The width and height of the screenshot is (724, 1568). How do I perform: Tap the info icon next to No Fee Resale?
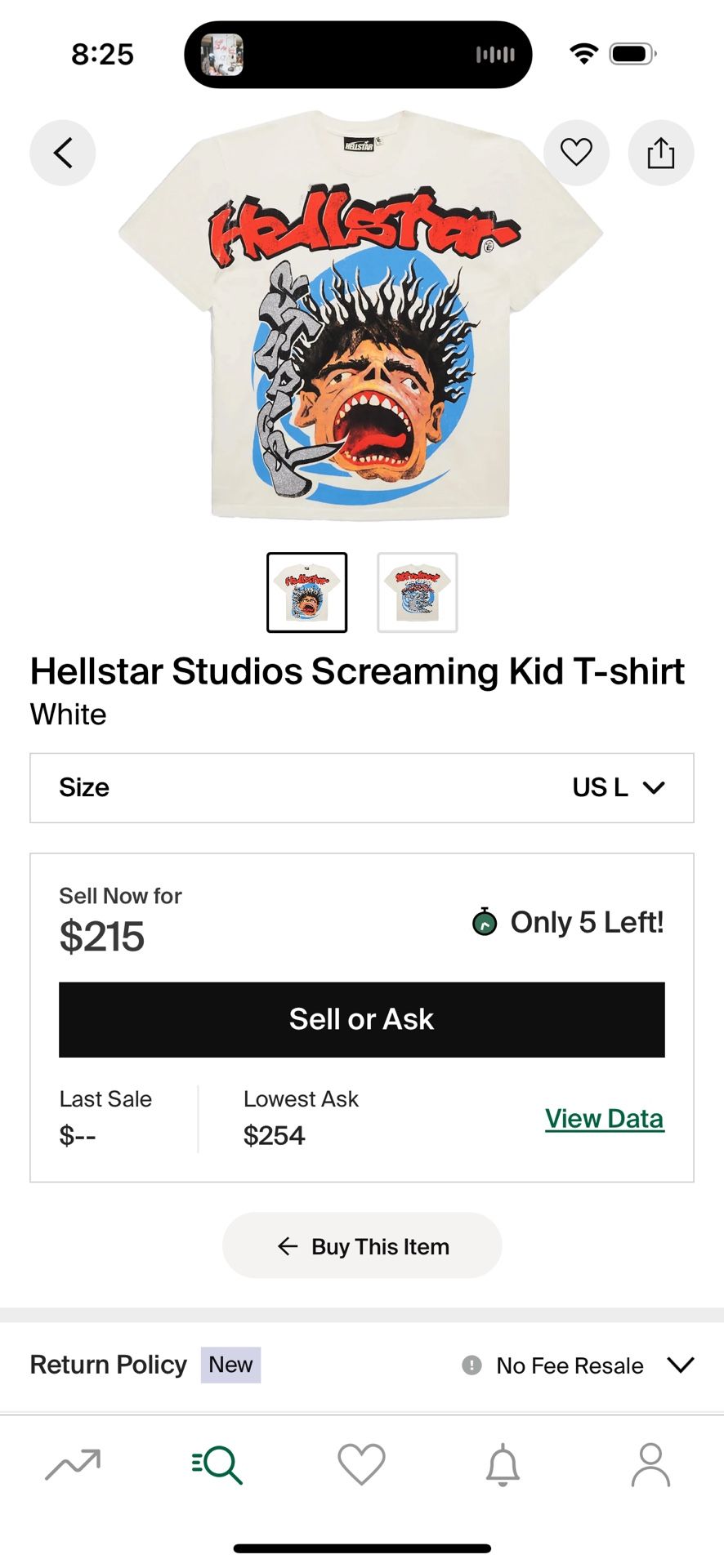click(471, 1365)
